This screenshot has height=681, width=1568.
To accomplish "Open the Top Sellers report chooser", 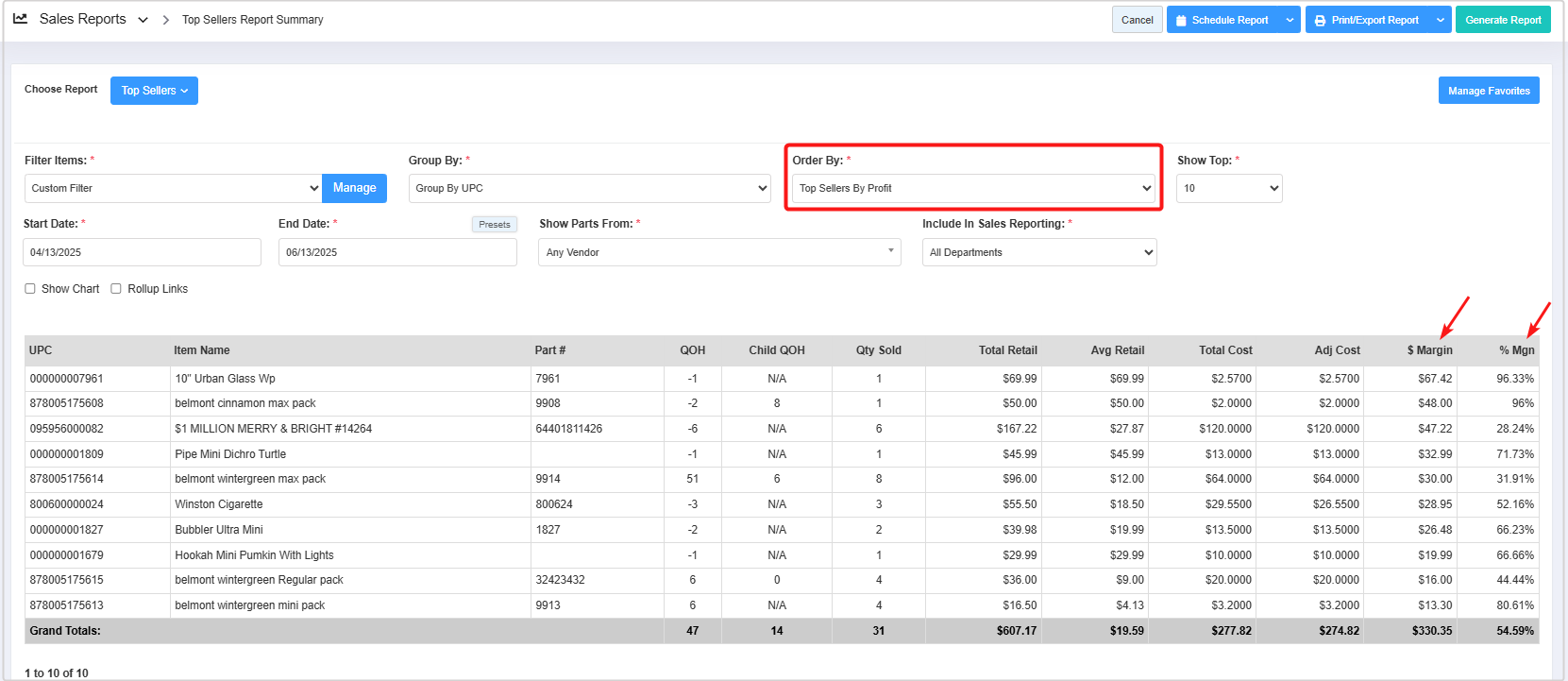I will (x=154, y=91).
